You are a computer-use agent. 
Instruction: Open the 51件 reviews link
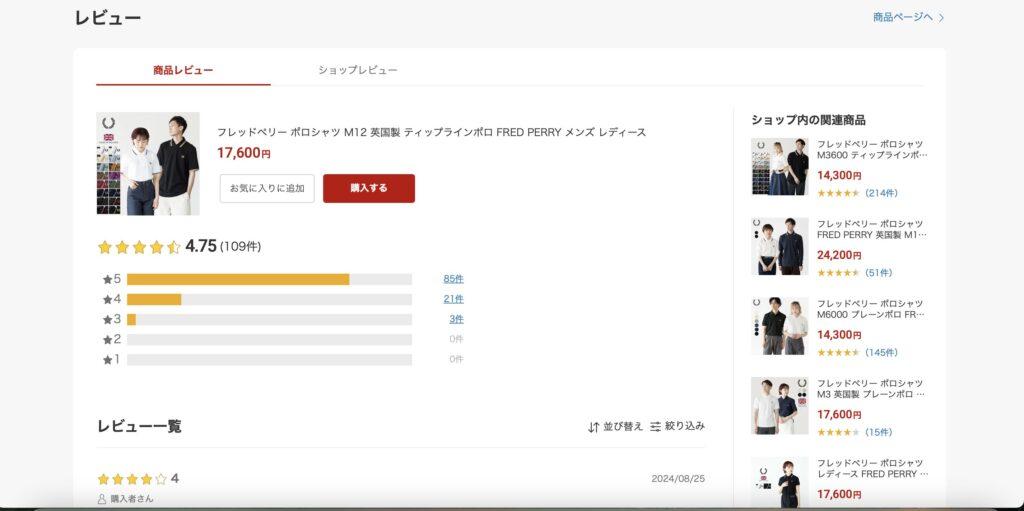(878, 273)
